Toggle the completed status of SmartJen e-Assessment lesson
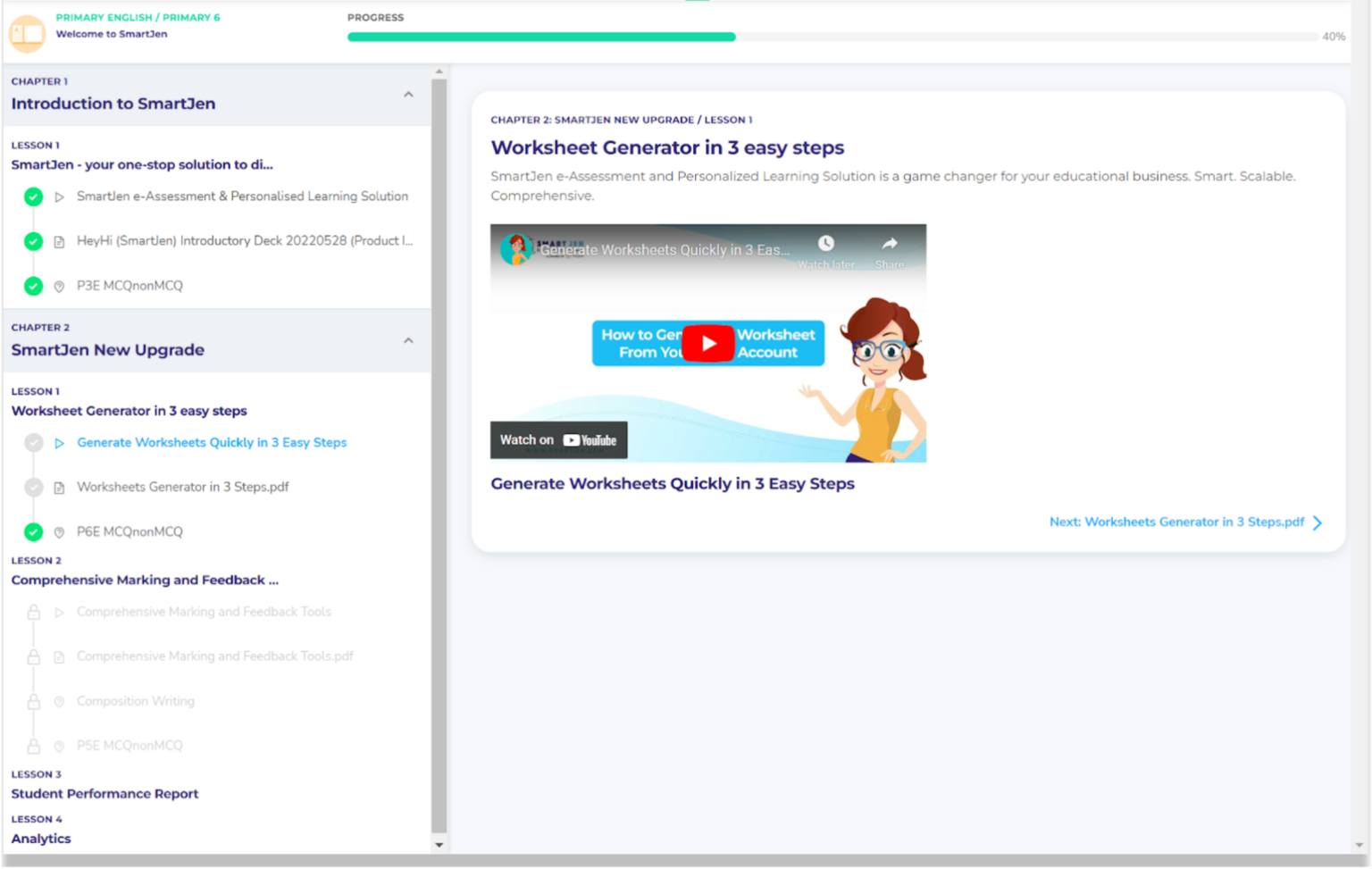Screen dimensions: 1372x869 [x=33, y=196]
